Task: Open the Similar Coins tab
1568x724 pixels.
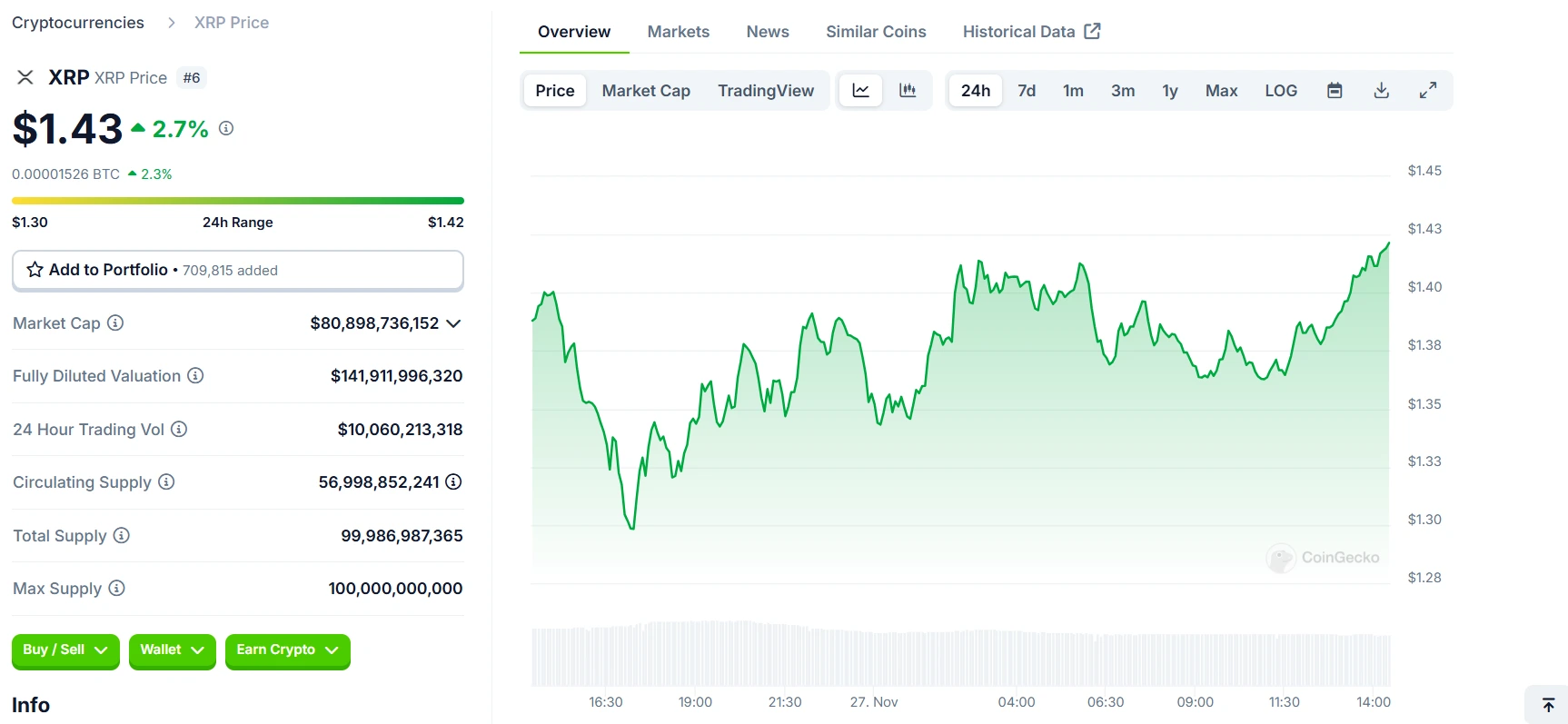Action: pyautogui.click(x=876, y=32)
